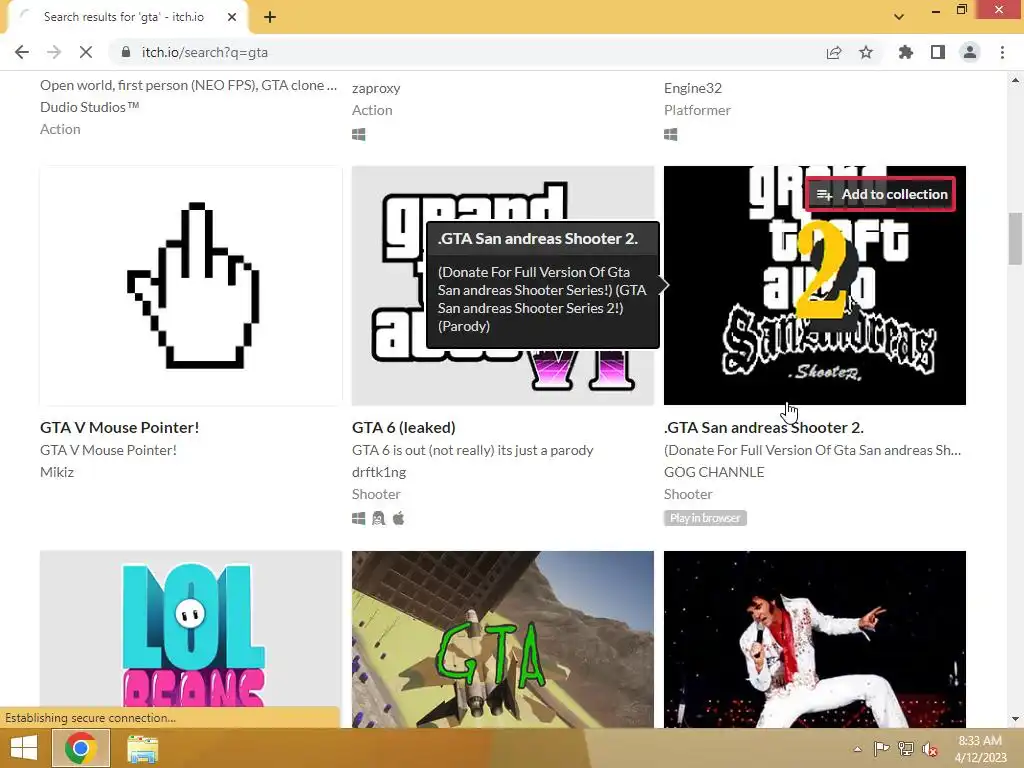This screenshot has width=1024, height=768.
Task: Expand the tab search chevron
Action: (899, 17)
